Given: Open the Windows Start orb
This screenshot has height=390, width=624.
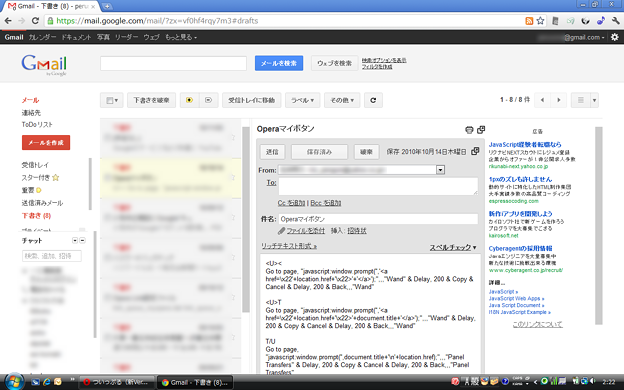Looking at the screenshot, I should tap(14, 381).
